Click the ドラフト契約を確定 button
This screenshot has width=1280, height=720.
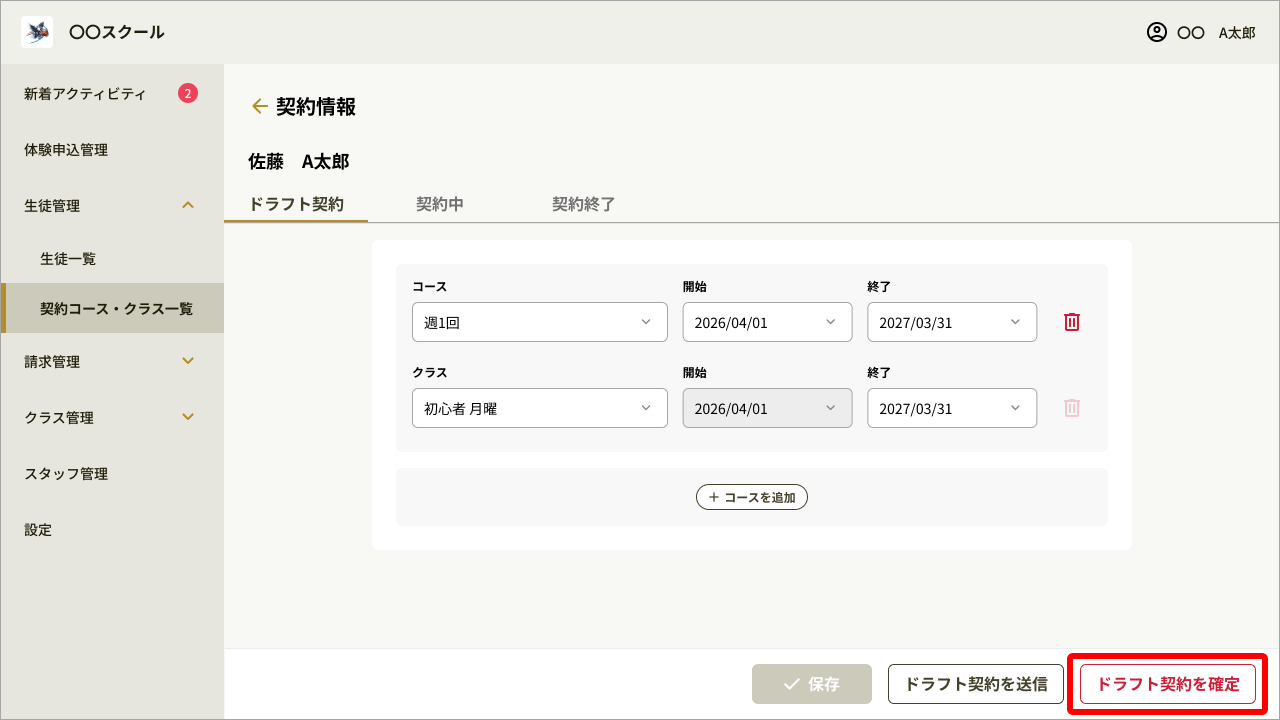point(1167,683)
